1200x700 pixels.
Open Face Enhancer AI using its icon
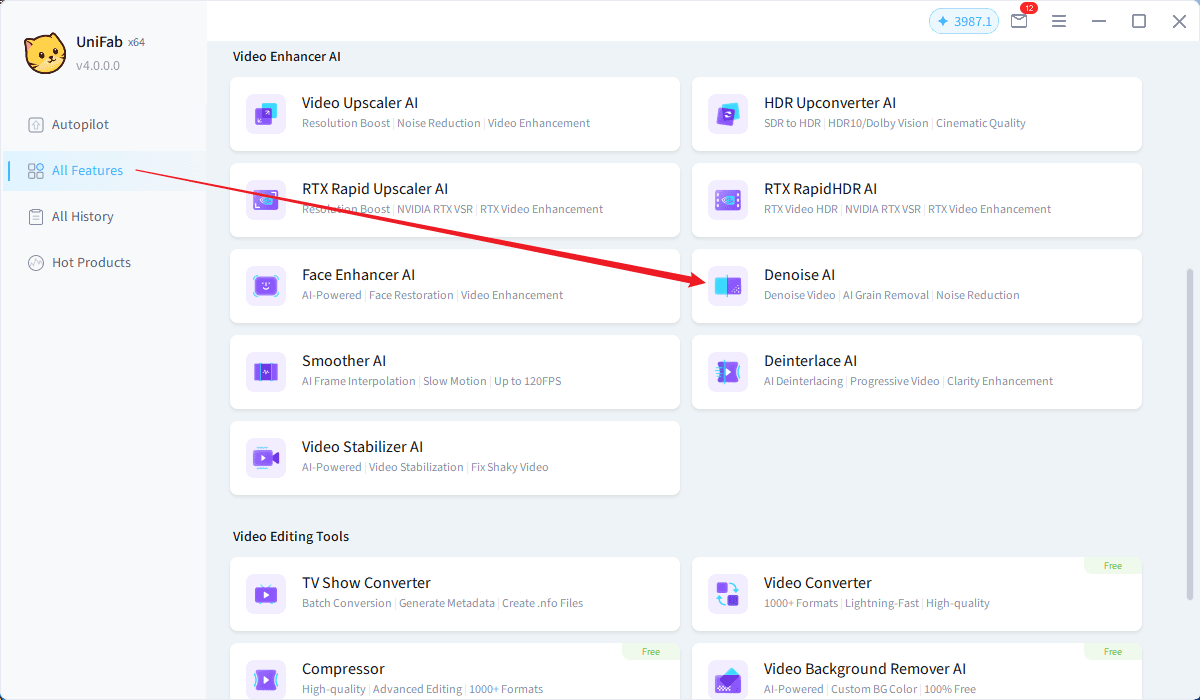(x=265, y=285)
